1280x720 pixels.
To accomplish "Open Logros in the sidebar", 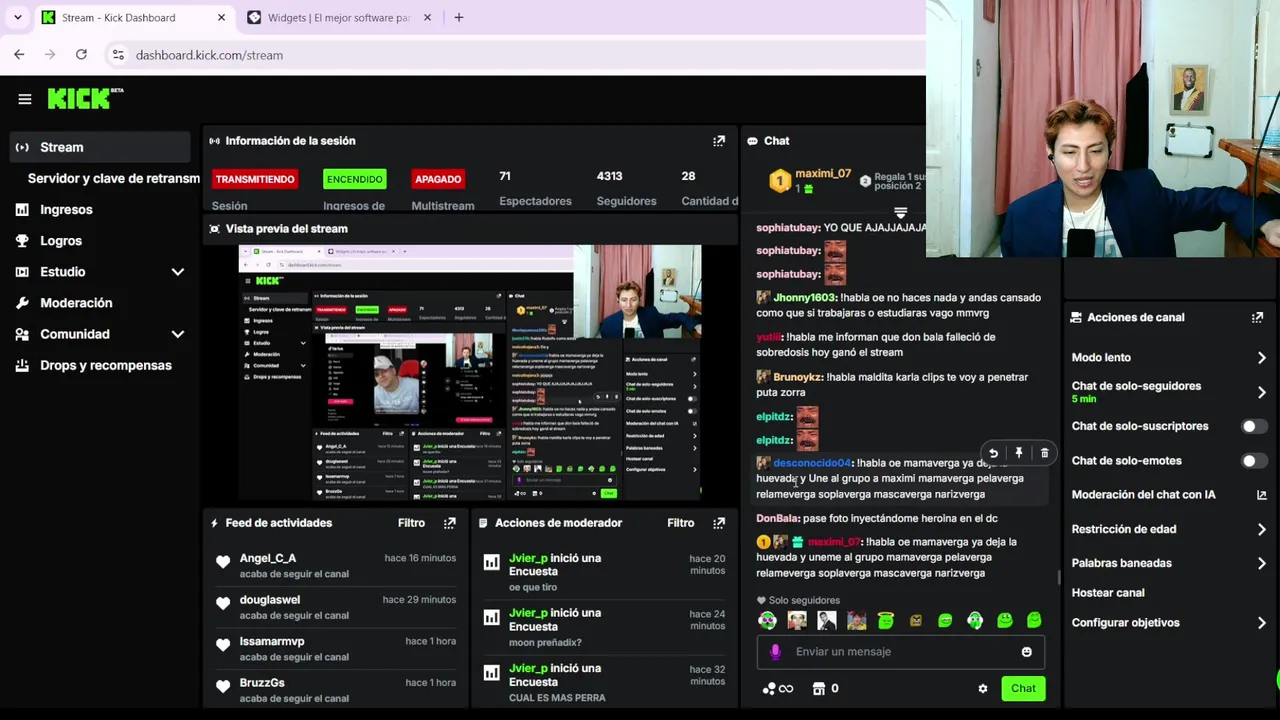I will click(x=61, y=241).
